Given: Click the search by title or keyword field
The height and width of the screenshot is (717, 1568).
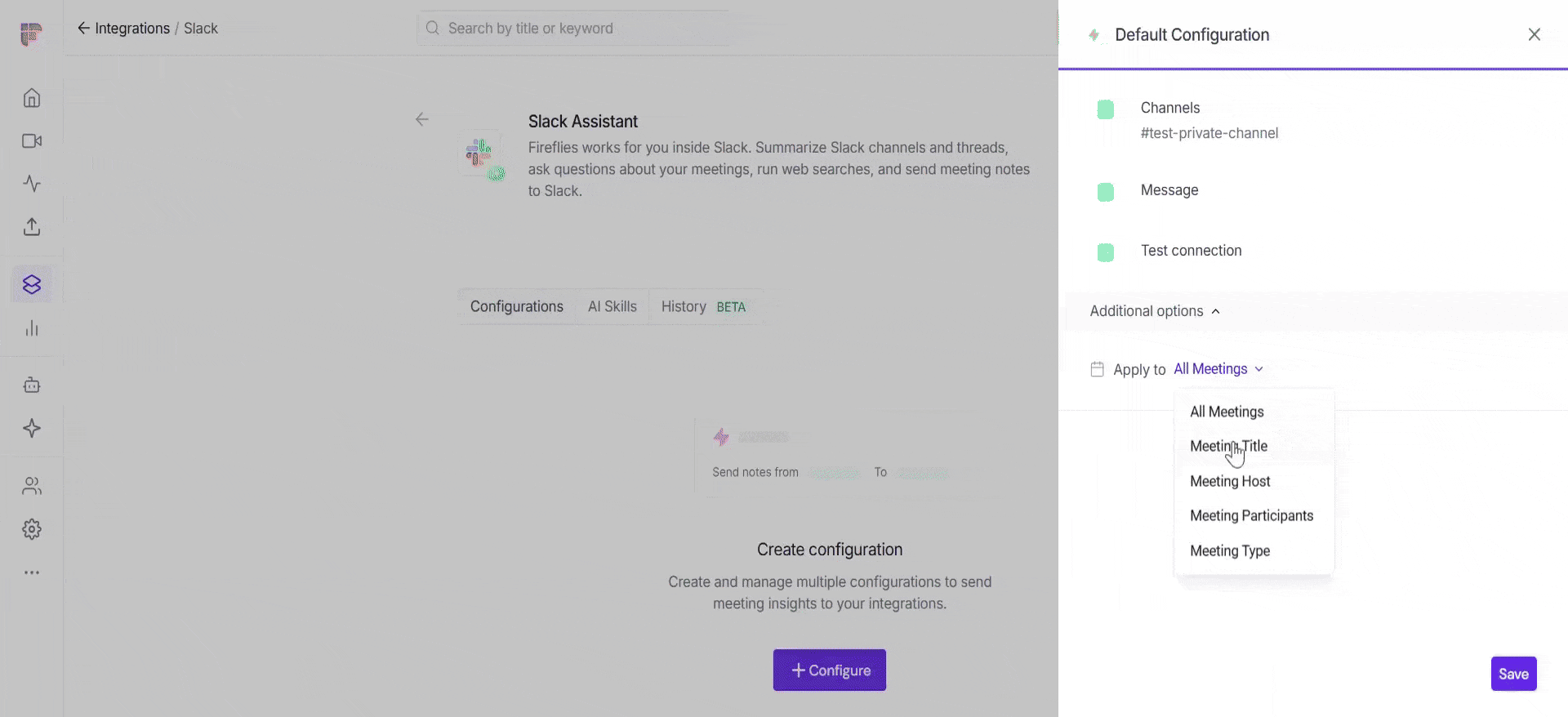Looking at the screenshot, I should coord(573,28).
